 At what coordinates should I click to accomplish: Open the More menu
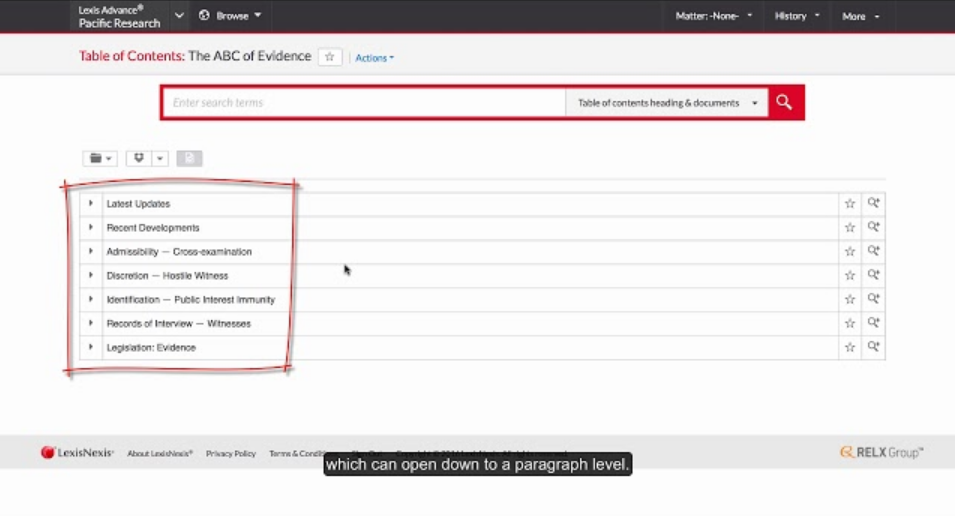(x=861, y=16)
